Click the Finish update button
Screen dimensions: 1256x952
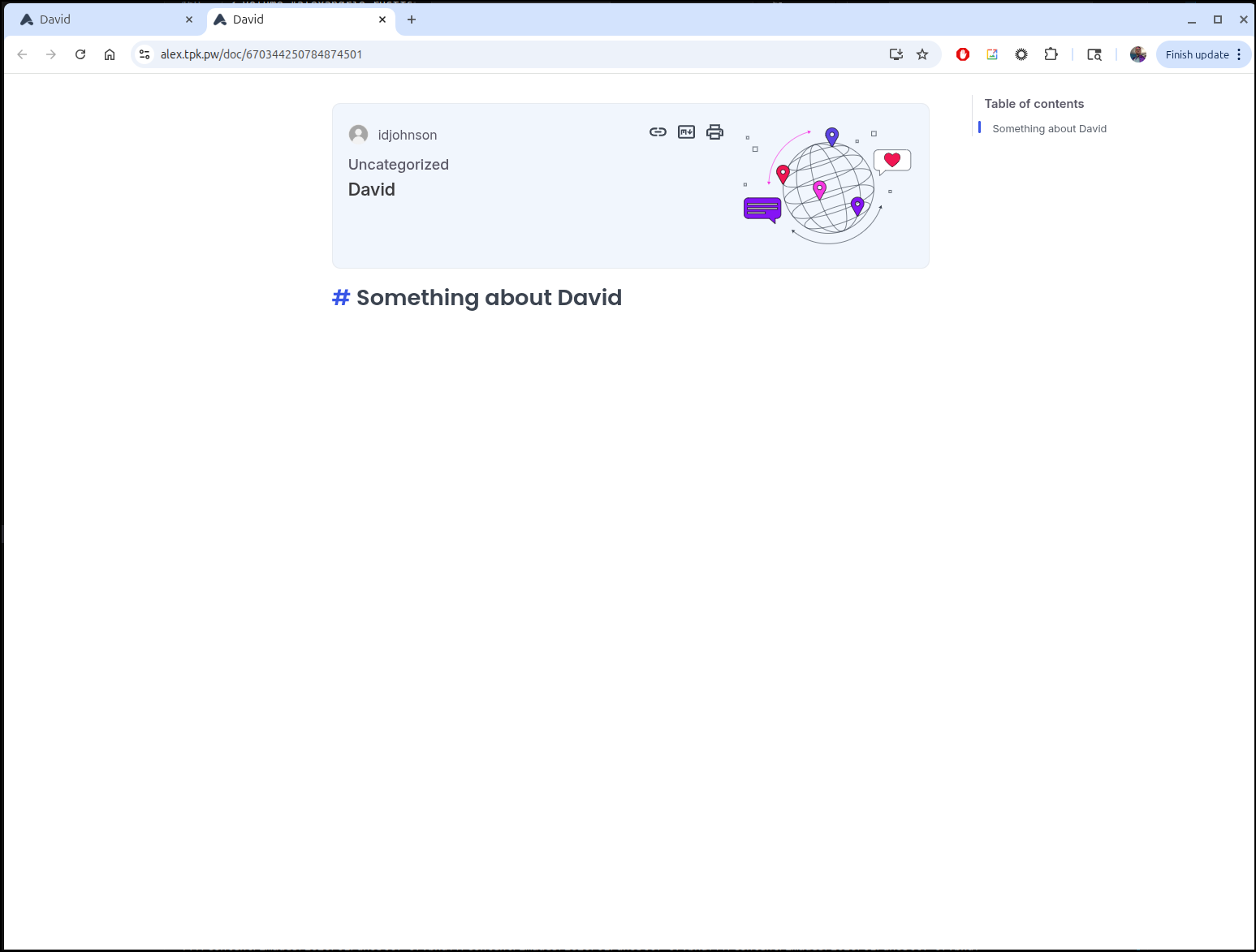[1196, 54]
